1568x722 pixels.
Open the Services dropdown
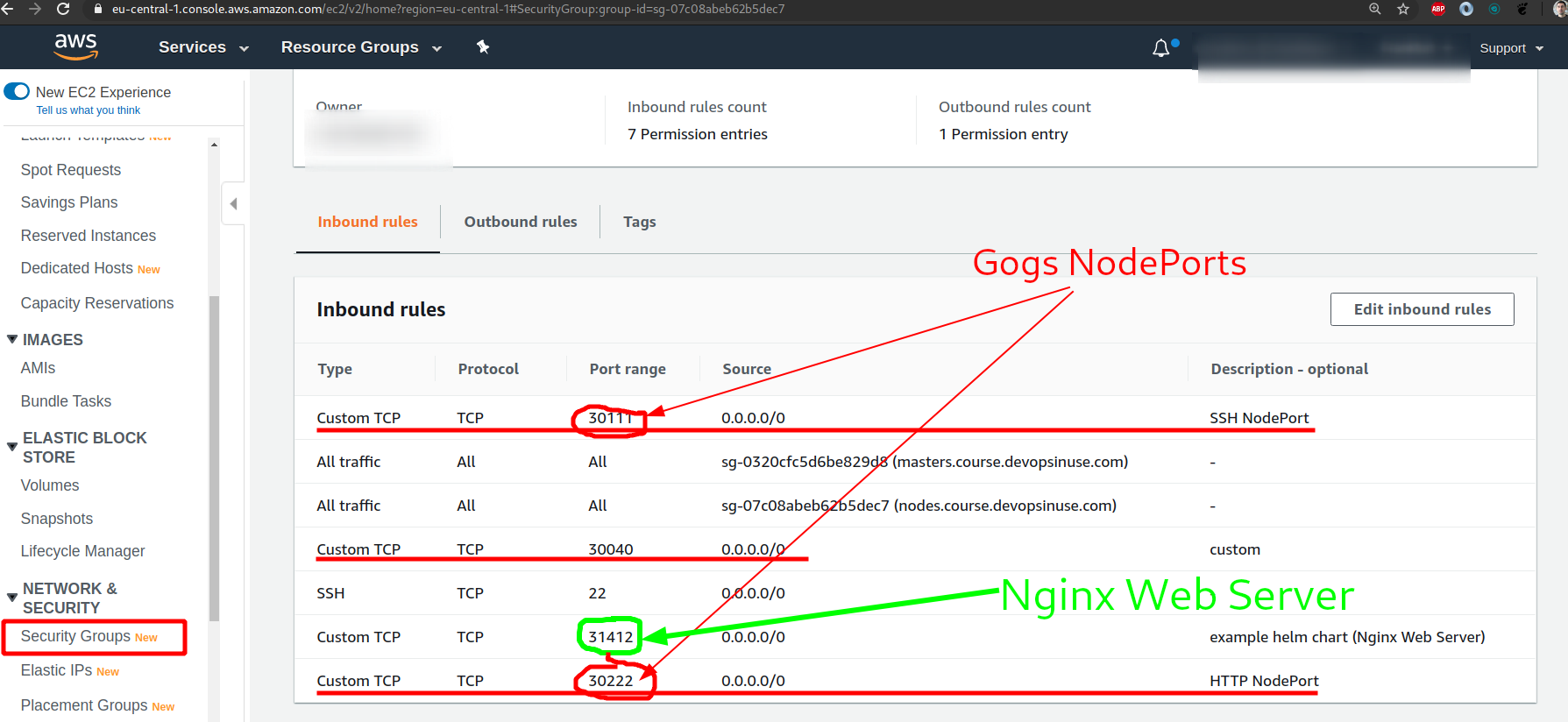click(203, 47)
